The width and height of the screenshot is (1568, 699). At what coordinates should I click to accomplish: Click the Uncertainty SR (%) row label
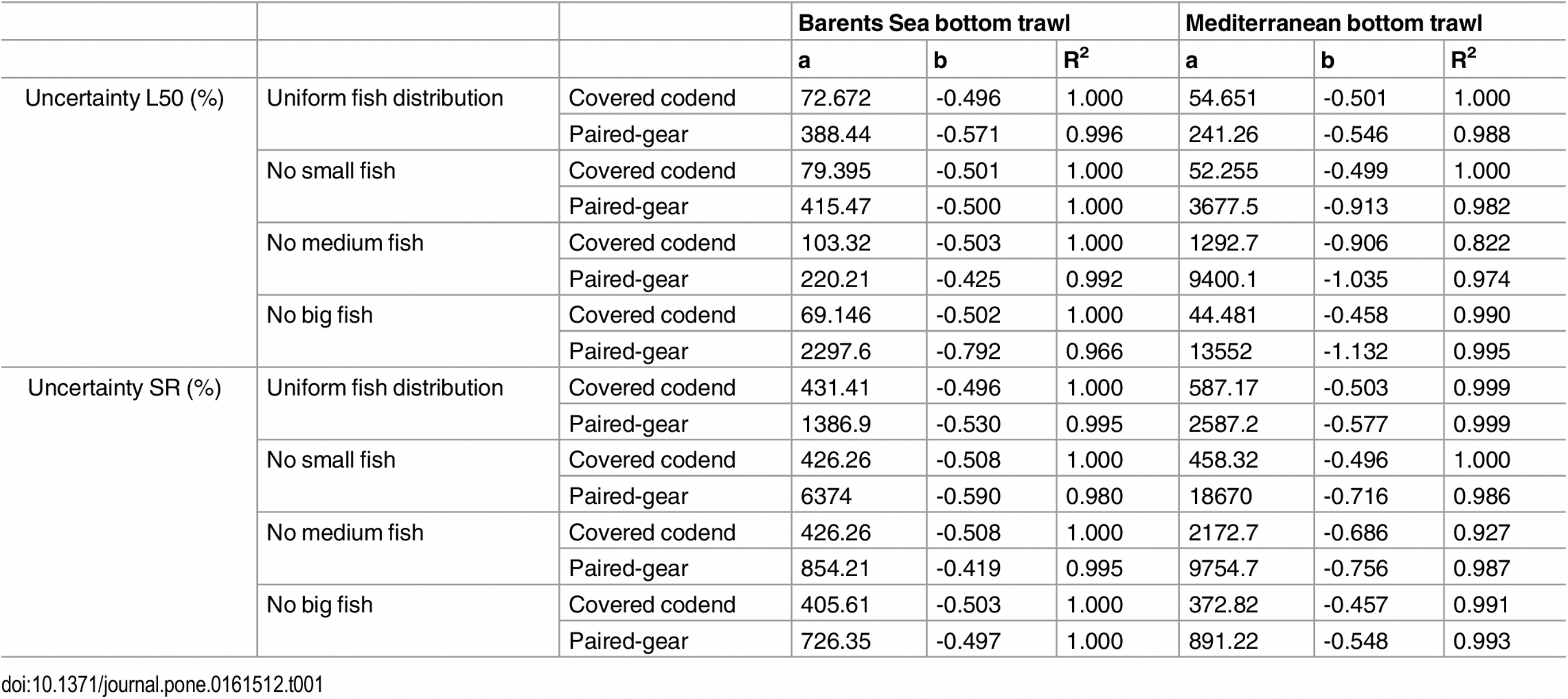[x=125, y=387]
